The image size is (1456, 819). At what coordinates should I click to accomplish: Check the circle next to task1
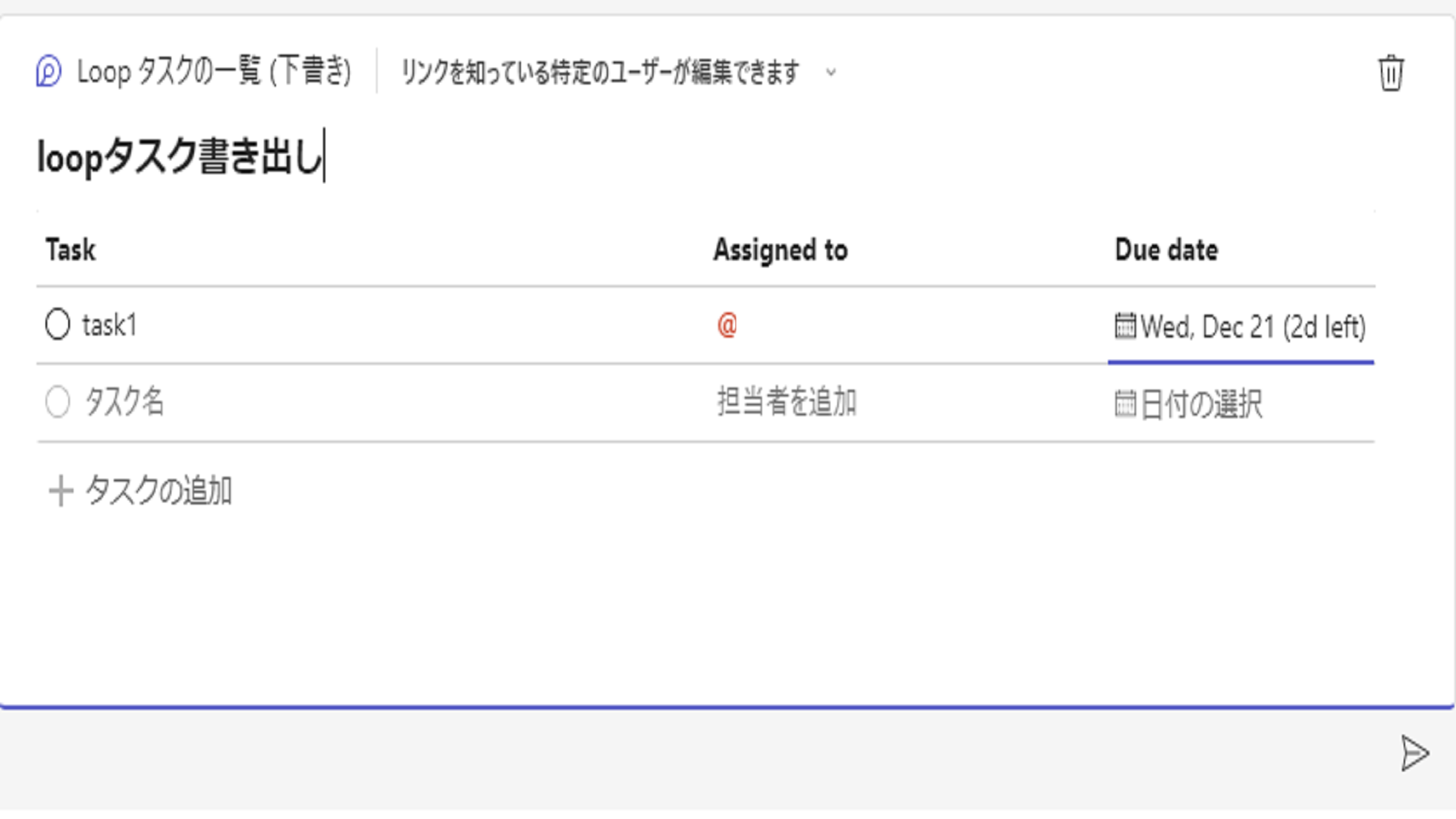click(x=57, y=324)
